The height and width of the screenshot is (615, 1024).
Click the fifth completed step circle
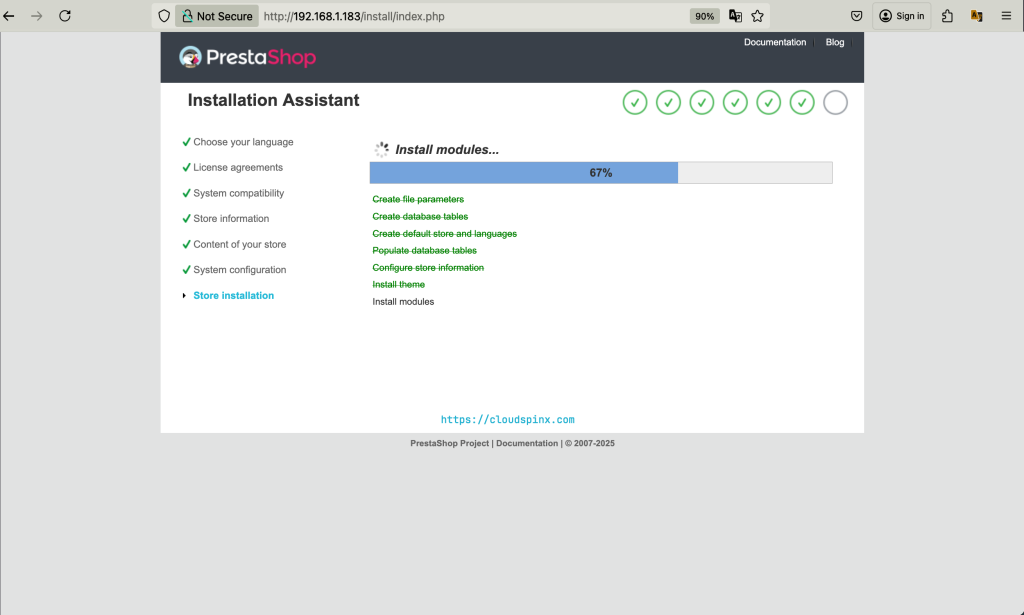pos(768,102)
